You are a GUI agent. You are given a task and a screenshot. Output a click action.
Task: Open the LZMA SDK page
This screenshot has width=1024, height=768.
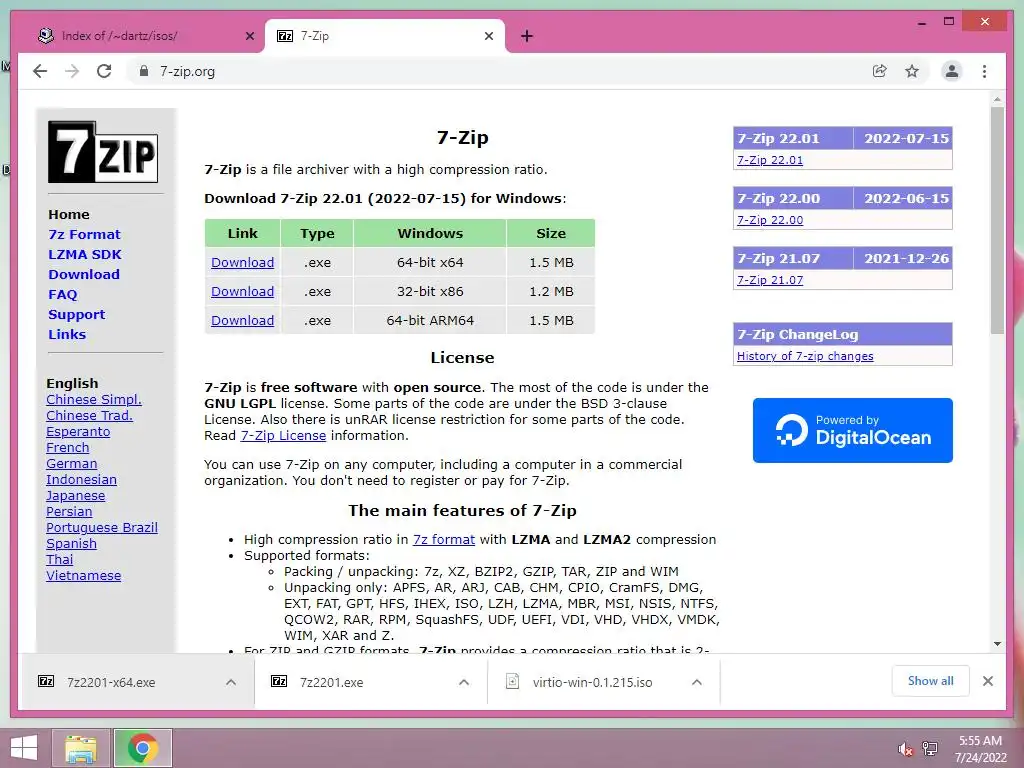click(x=85, y=255)
